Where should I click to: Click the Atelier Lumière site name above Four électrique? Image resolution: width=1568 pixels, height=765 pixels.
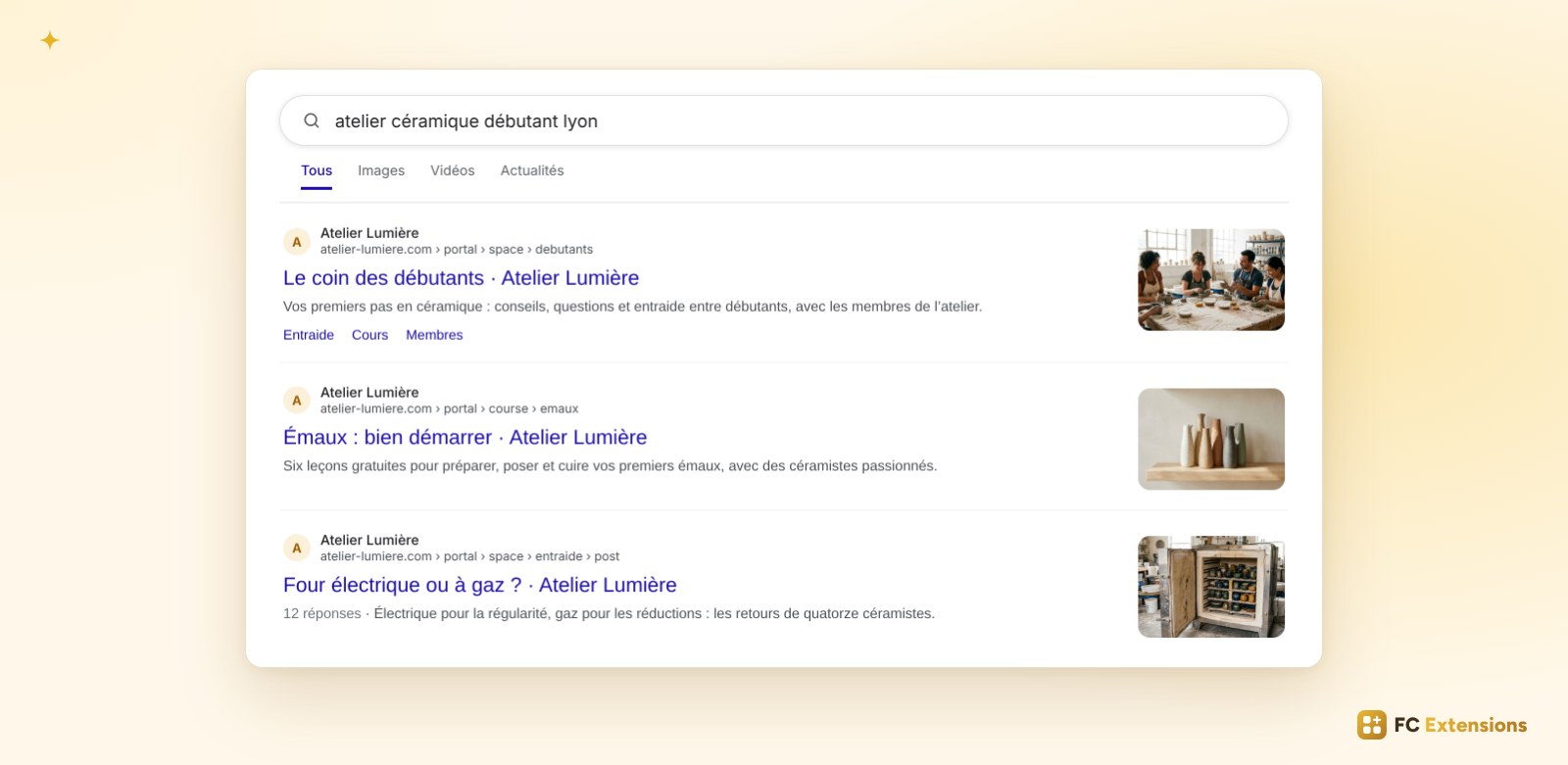tap(369, 540)
